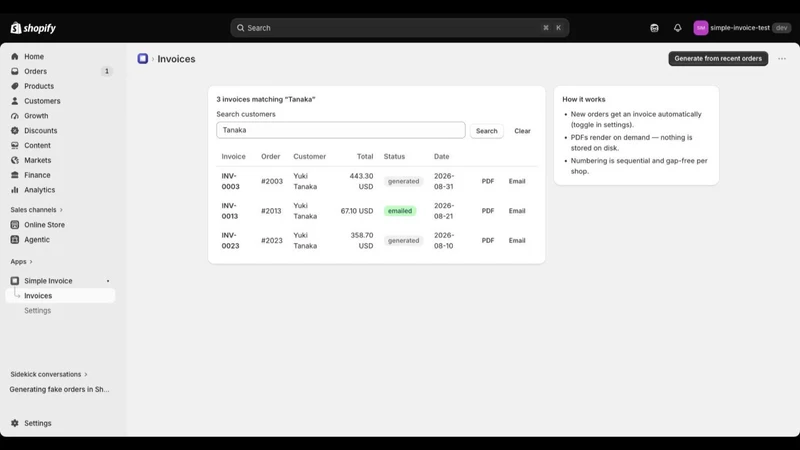The width and height of the screenshot is (800, 450).
Task: Open the Markets globe icon
Action: pyautogui.click(x=15, y=160)
